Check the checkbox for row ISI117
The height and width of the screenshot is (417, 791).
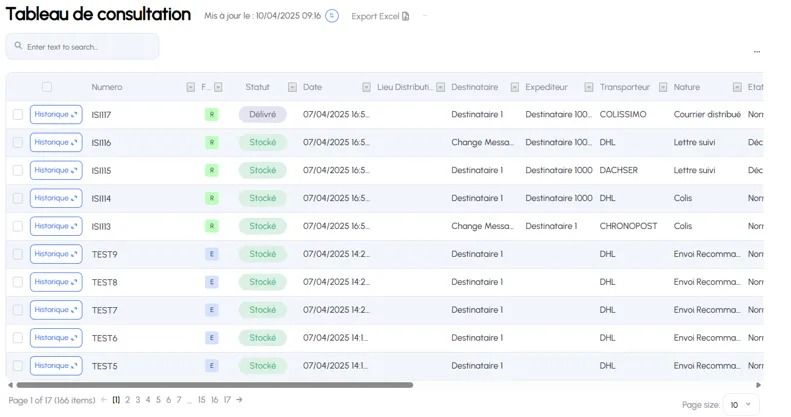click(18, 114)
